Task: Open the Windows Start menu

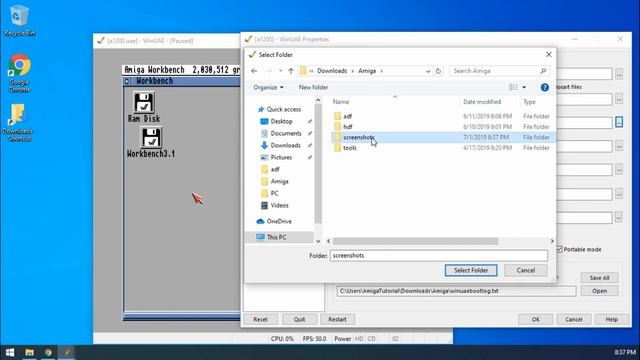Action: pyautogui.click(x=10, y=352)
